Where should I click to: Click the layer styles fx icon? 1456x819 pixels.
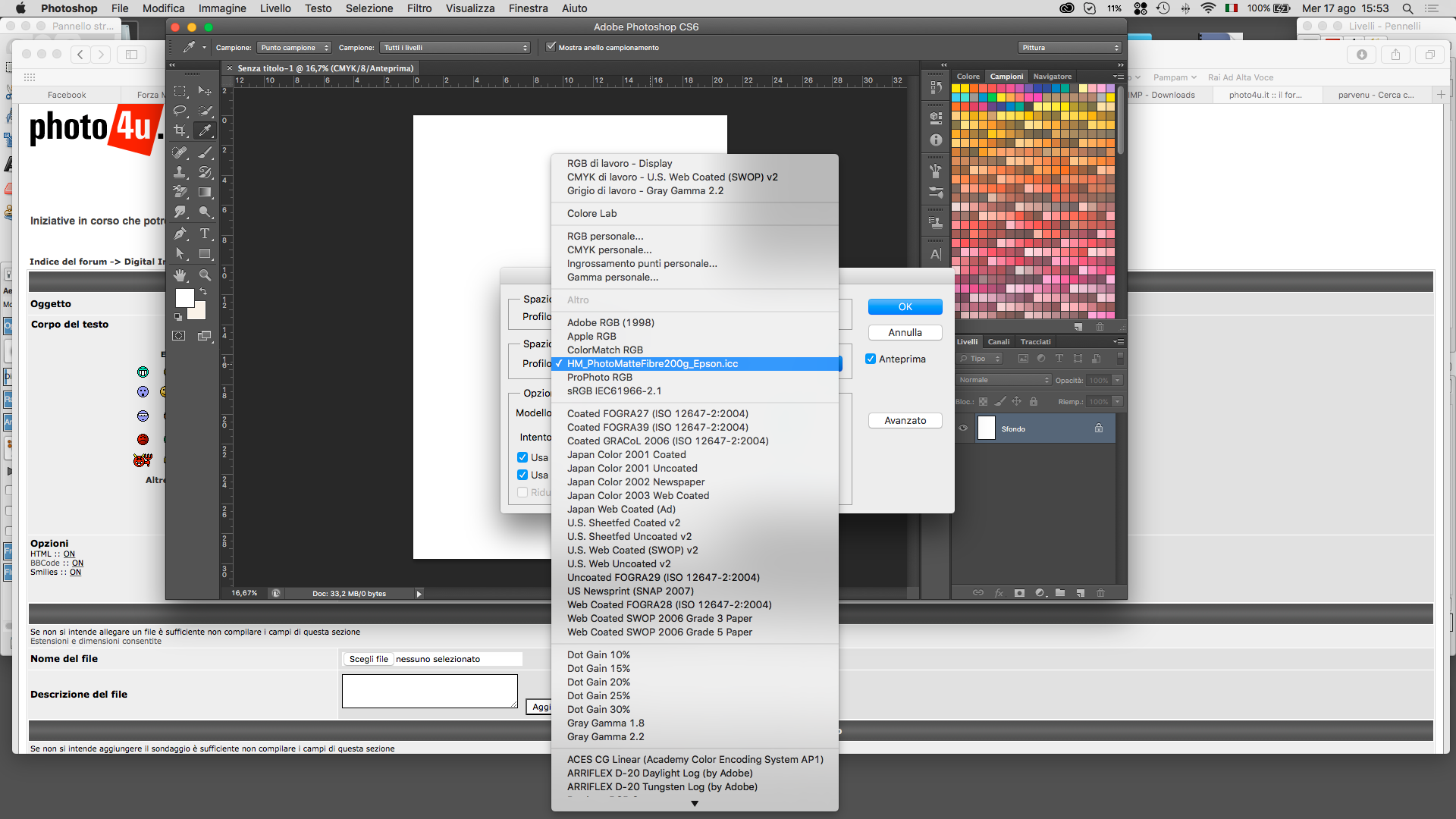tap(999, 593)
